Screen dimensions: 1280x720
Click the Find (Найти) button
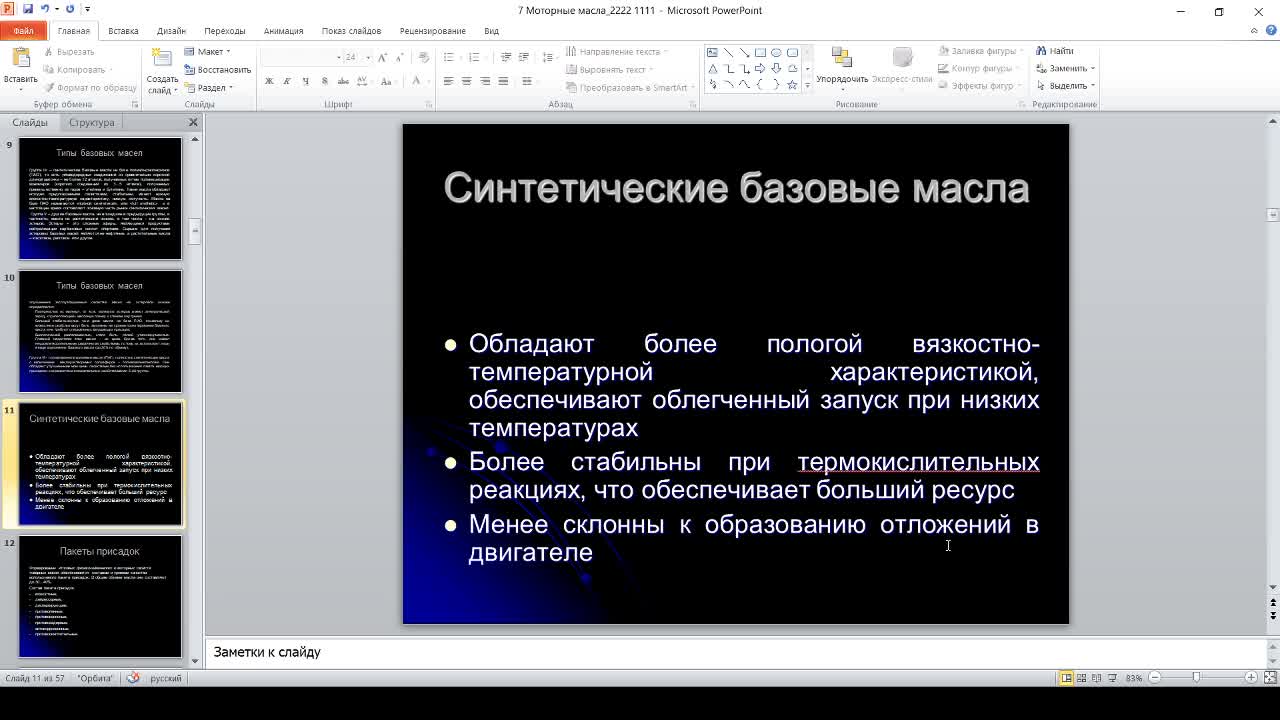[1055, 51]
